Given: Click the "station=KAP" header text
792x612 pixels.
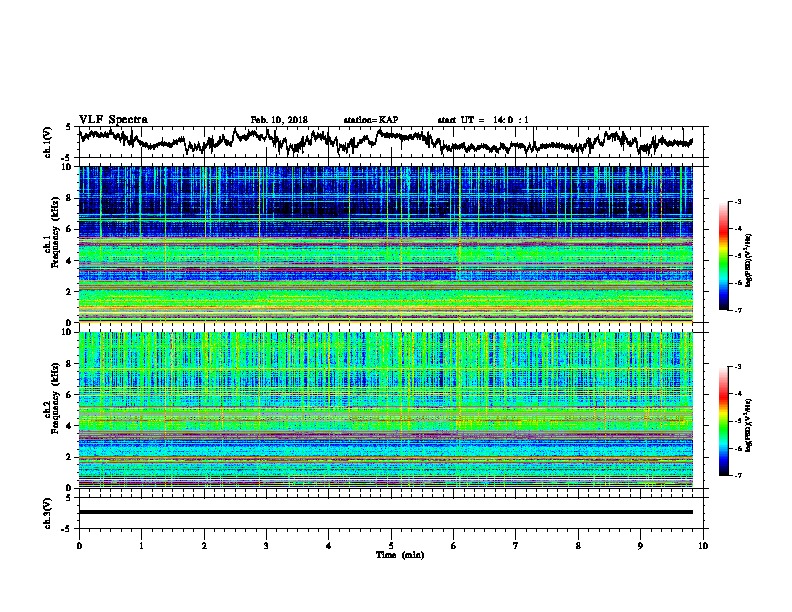Looking at the screenshot, I should point(370,120).
